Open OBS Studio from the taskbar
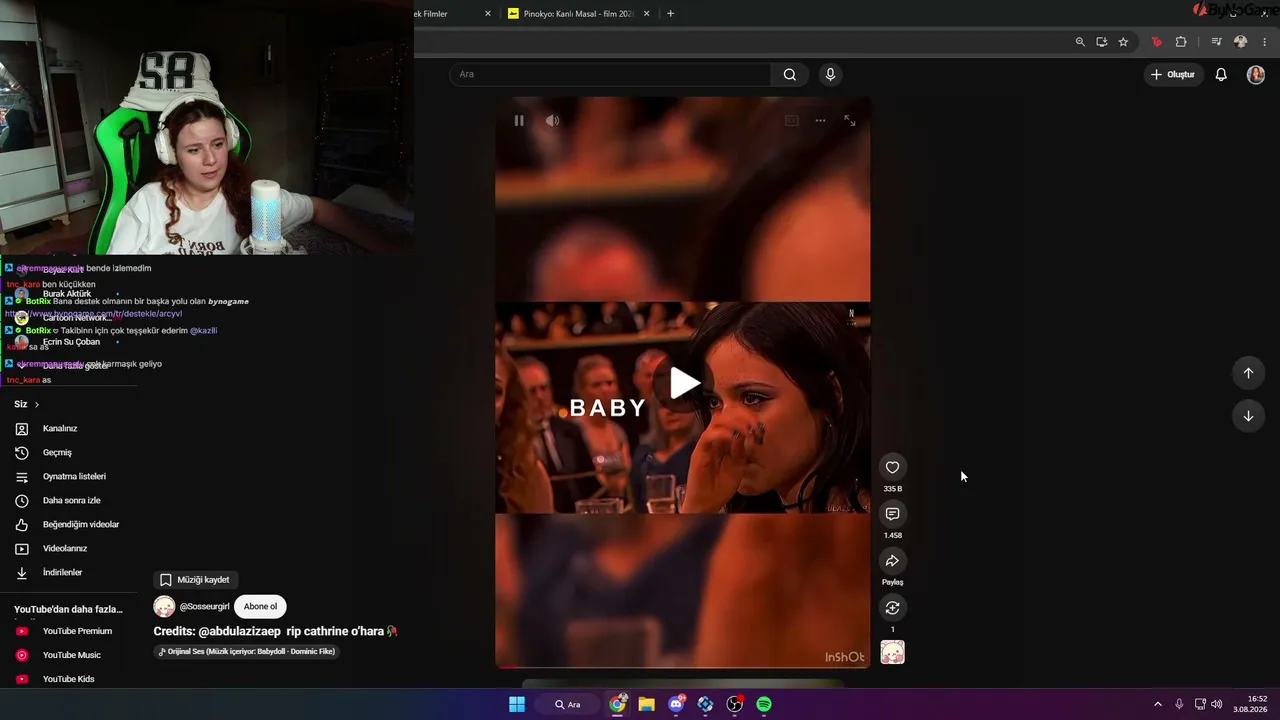 [x=735, y=705]
